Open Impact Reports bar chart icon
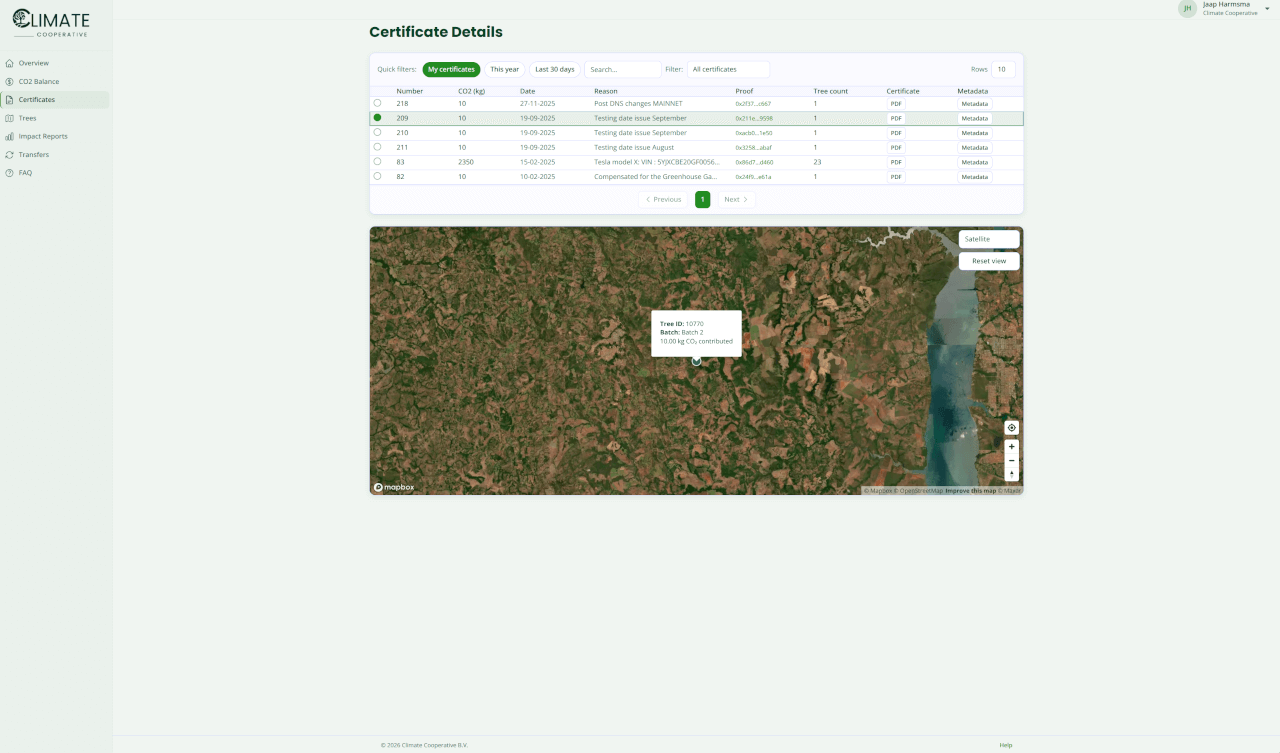Viewport: 1280px width, 753px height. point(10,136)
